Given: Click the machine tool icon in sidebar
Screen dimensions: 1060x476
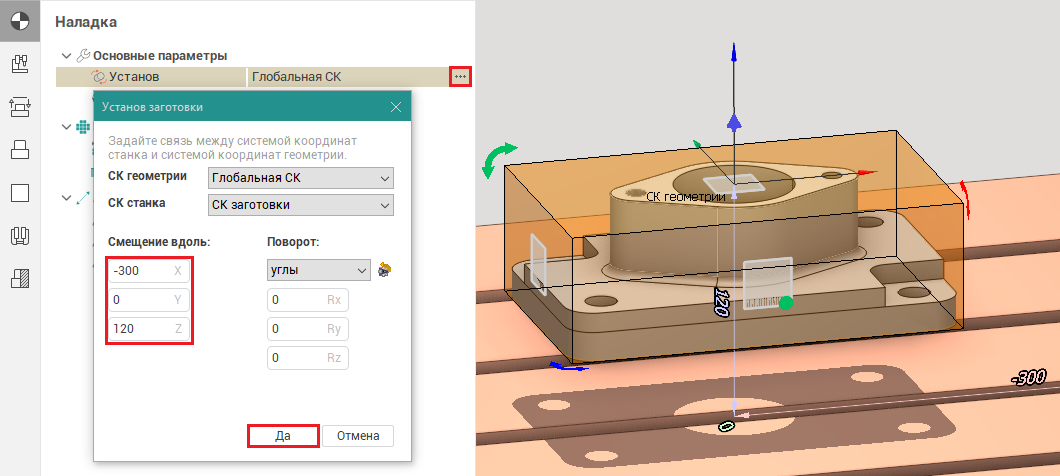Looking at the screenshot, I should tap(20, 64).
